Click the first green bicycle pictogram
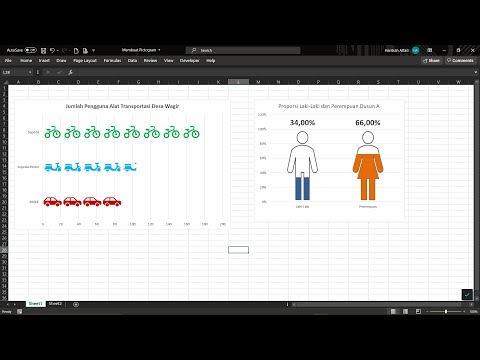The image size is (480, 360). [x=53, y=132]
